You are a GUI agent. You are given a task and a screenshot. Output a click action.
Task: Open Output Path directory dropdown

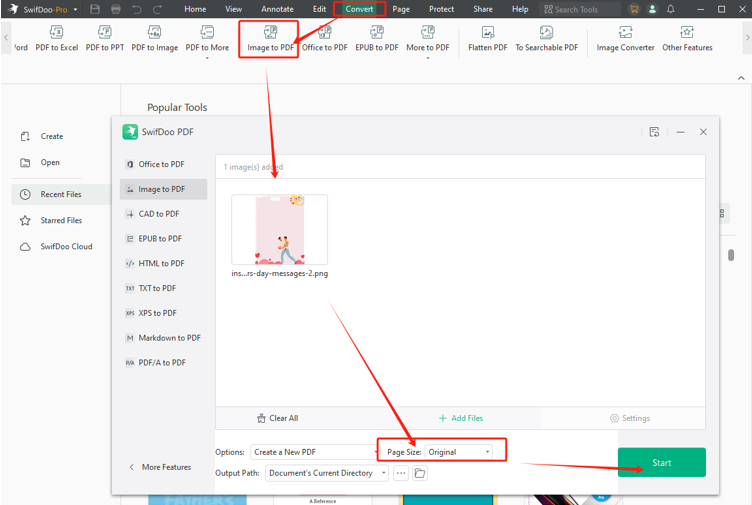327,473
